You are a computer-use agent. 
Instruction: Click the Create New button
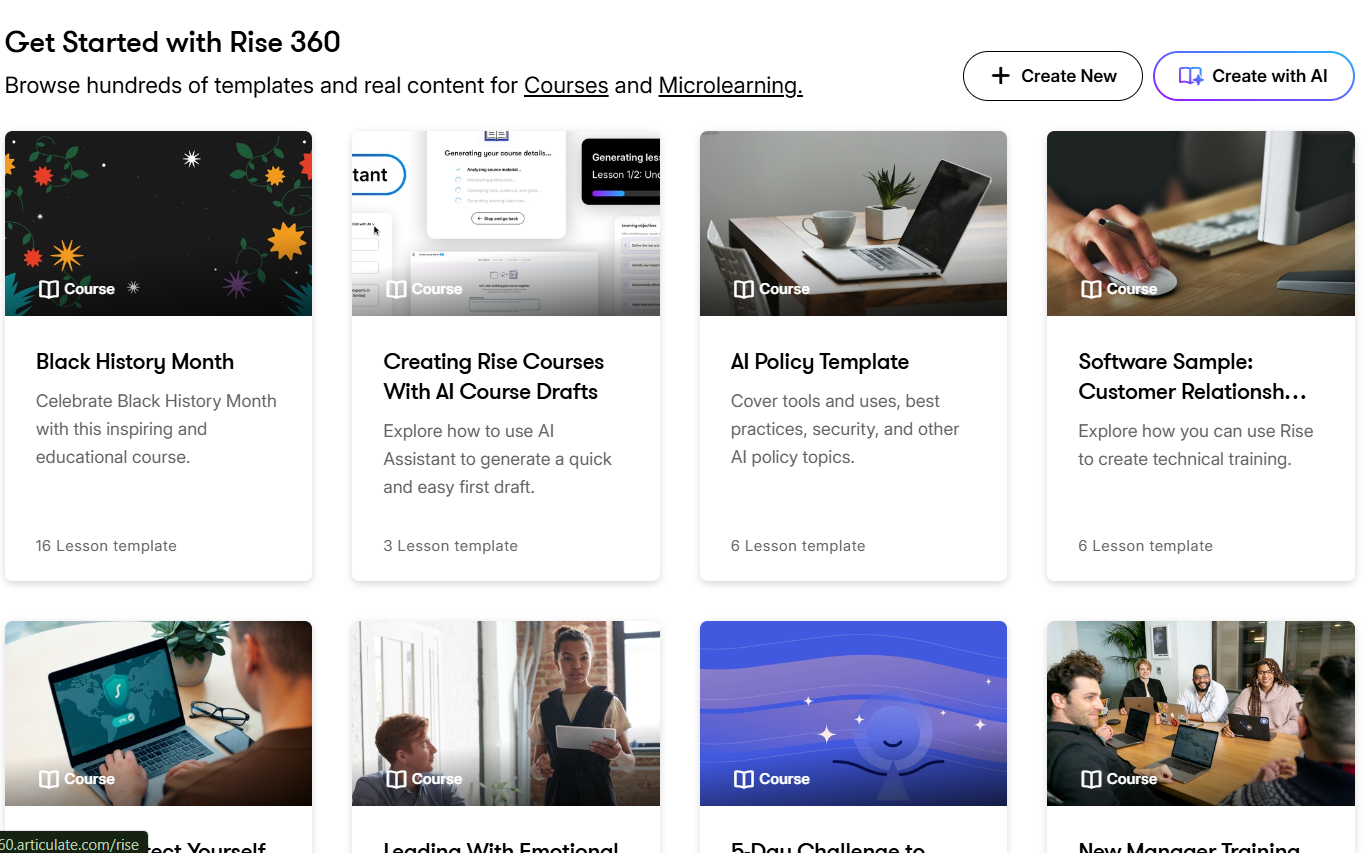click(x=1052, y=76)
